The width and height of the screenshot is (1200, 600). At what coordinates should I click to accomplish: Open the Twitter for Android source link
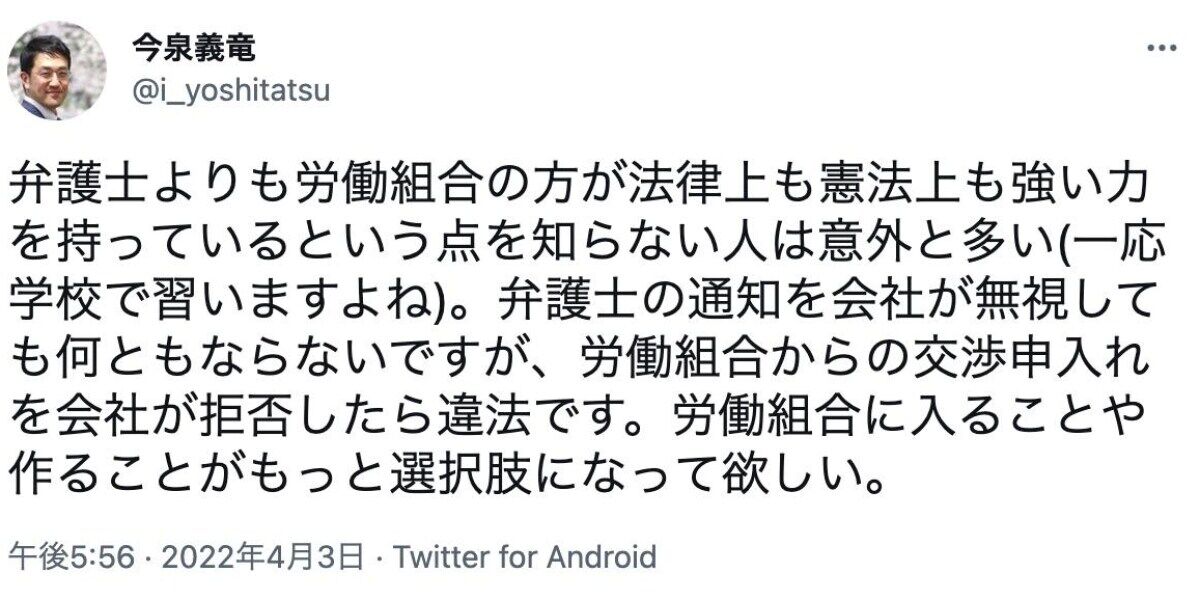tap(525, 557)
